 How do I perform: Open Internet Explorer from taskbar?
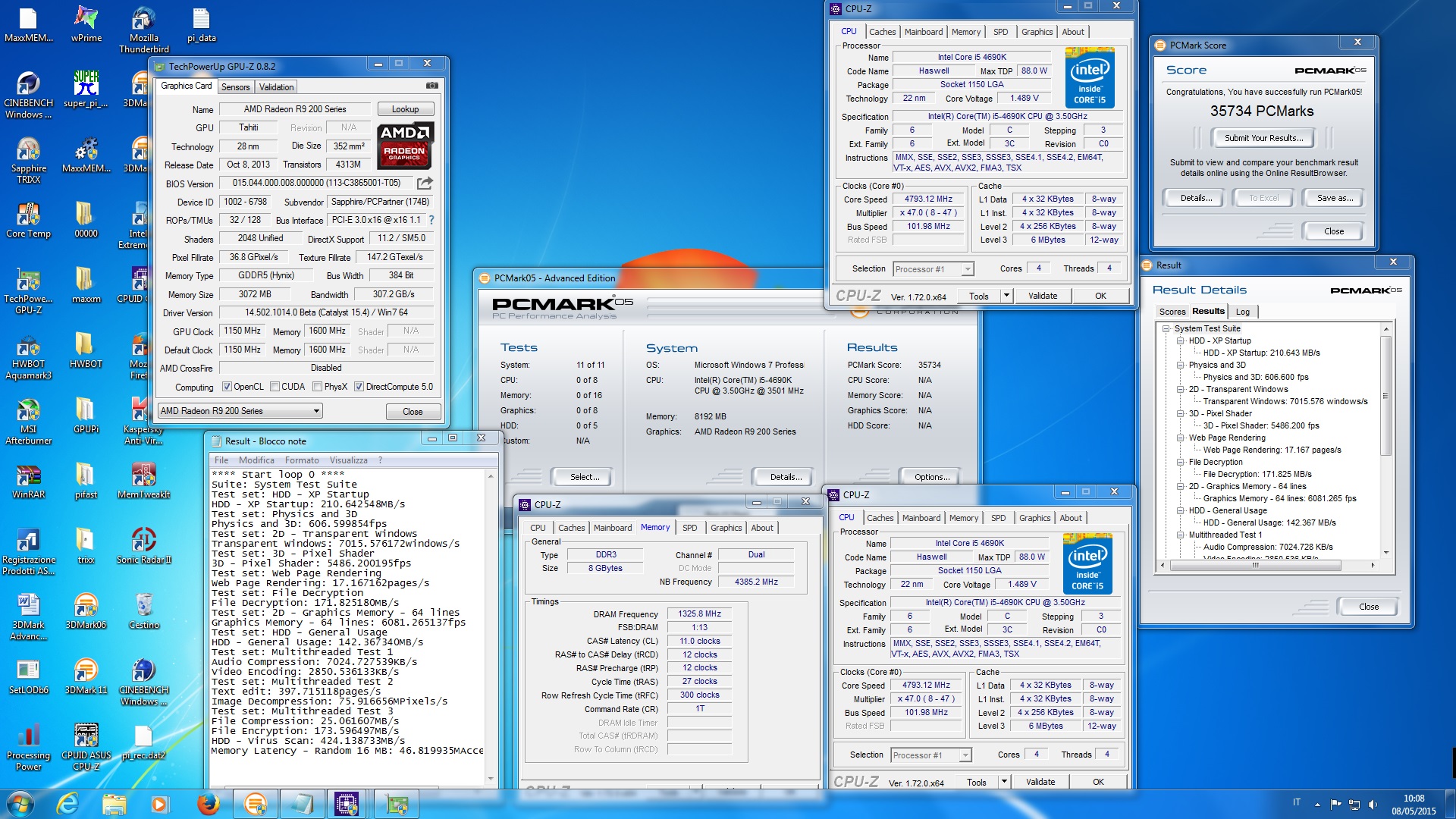coord(68,804)
